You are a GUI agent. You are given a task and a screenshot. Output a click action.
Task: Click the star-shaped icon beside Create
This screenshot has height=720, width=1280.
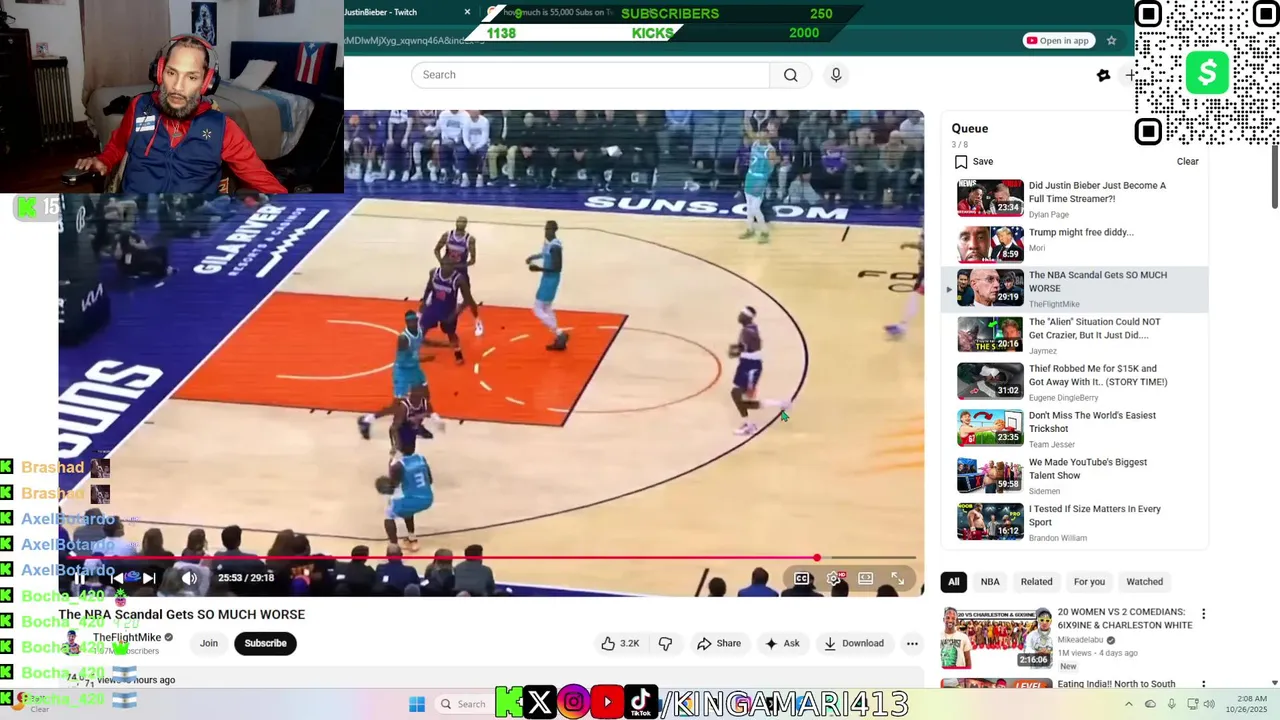[x=1104, y=75]
